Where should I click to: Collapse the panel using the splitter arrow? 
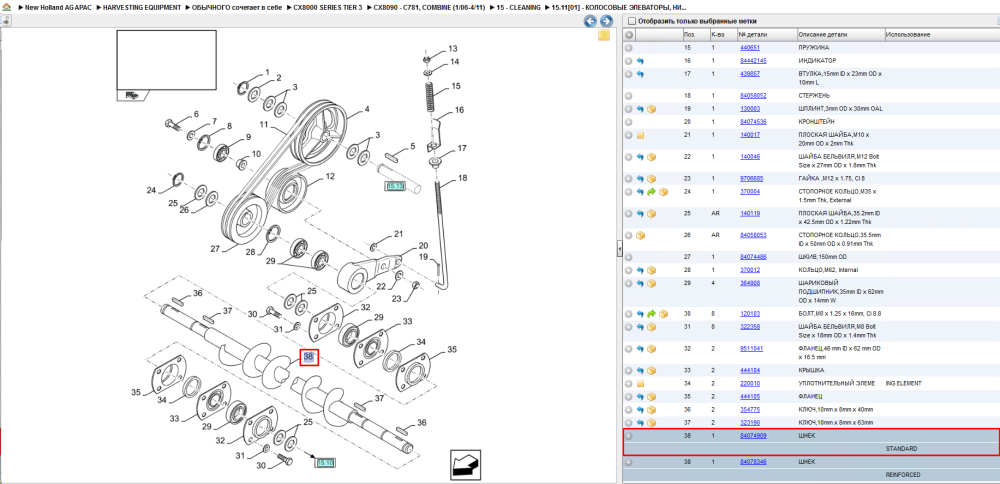[619, 250]
